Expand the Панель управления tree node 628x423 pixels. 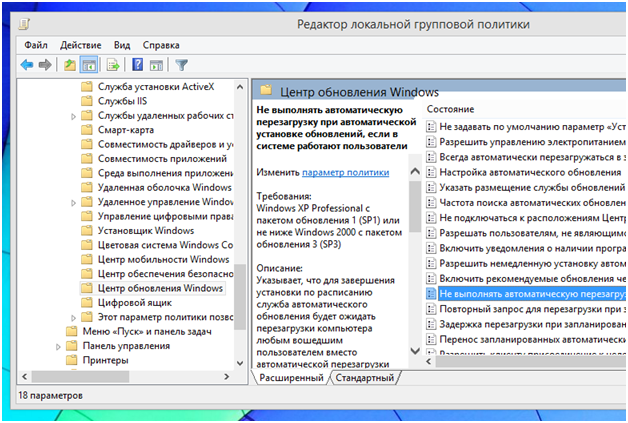pyautogui.click(x=57, y=346)
